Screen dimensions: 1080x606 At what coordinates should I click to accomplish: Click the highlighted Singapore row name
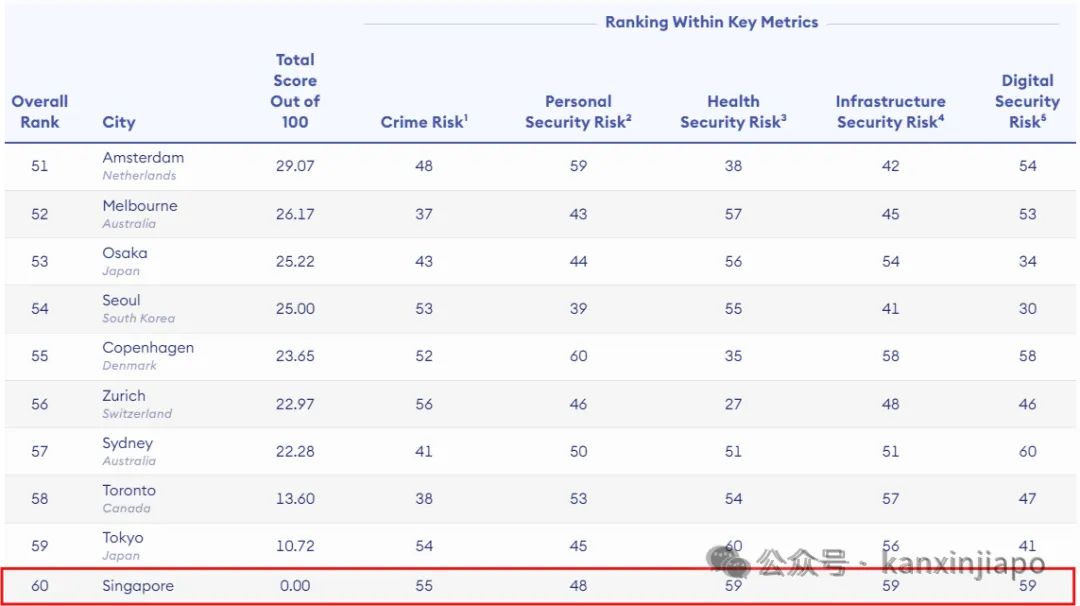(x=138, y=586)
